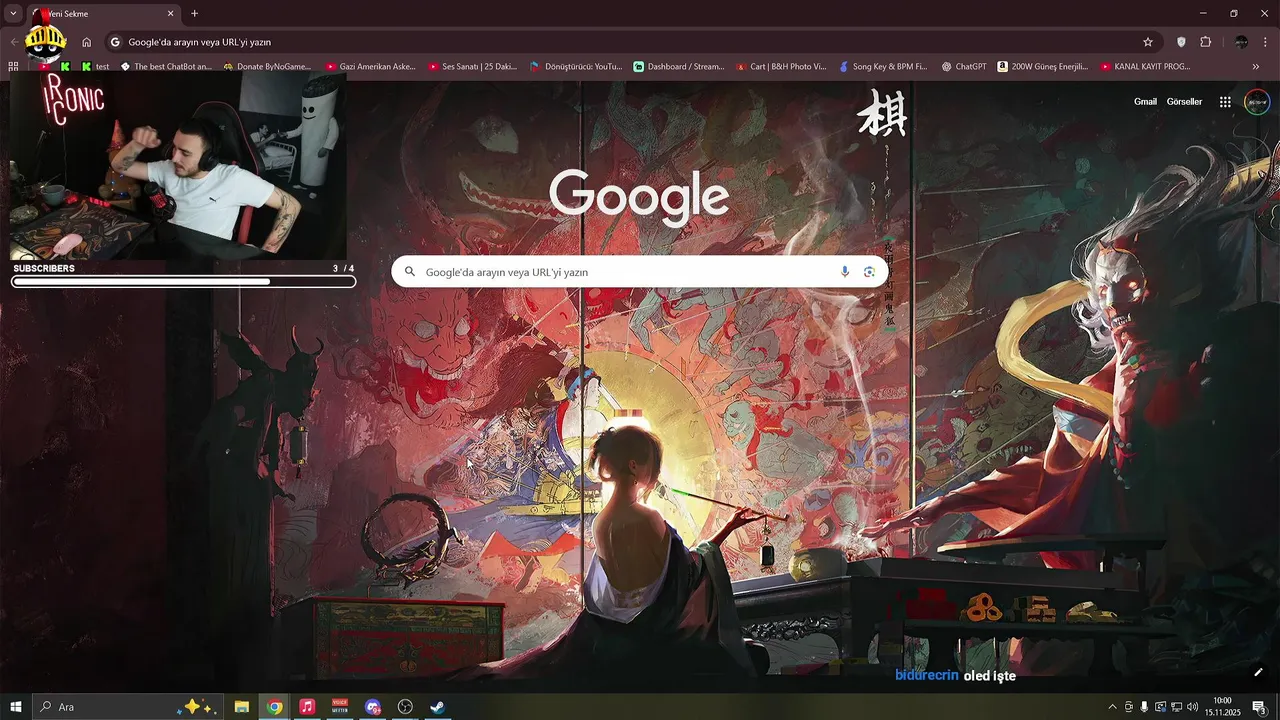1280x720 pixels.
Task: Click the magnifier icon in Google search box
Action: tap(410, 272)
